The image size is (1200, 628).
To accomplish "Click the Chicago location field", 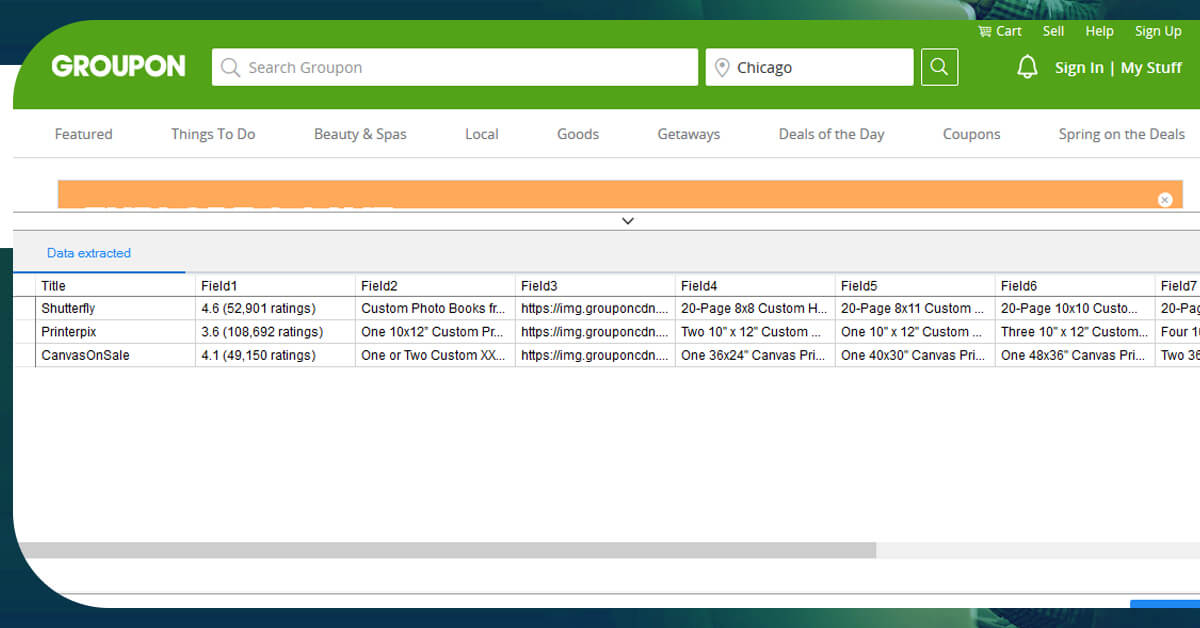I will click(x=810, y=67).
